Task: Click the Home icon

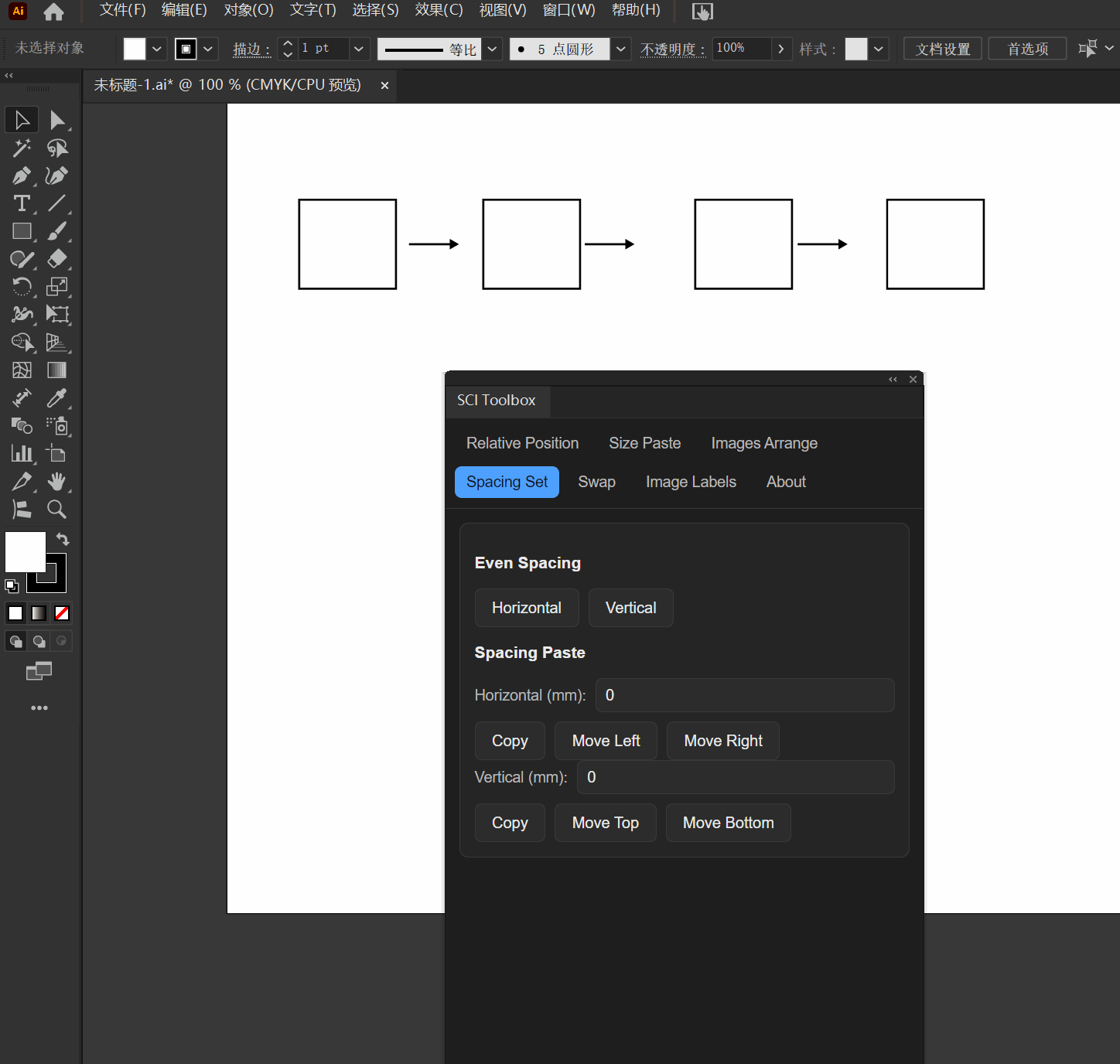Action: pos(53,12)
